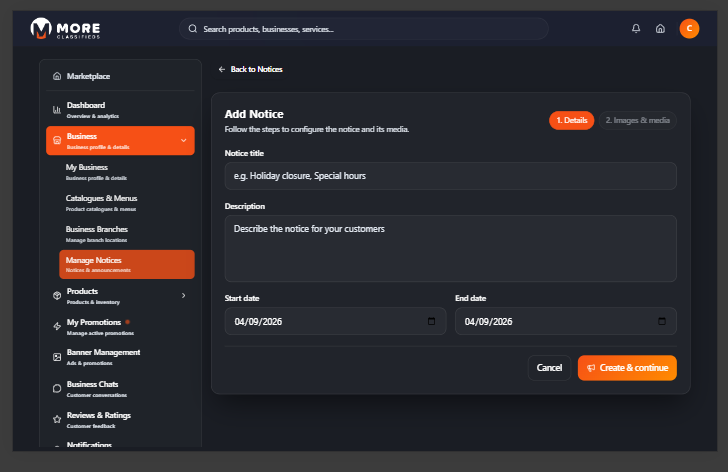Click the notifications bell icon

[x=636, y=29]
